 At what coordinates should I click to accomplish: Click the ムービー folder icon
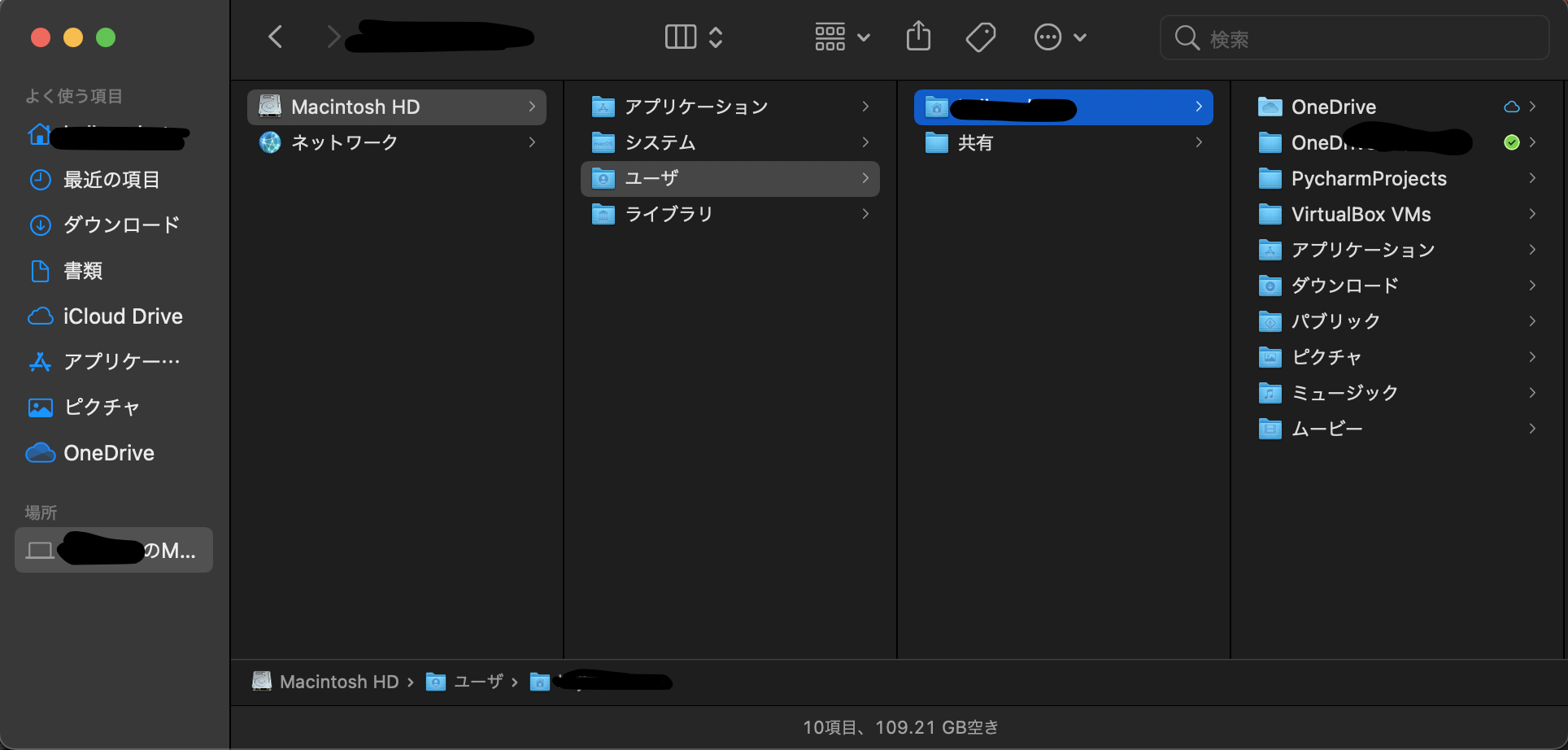point(1270,429)
